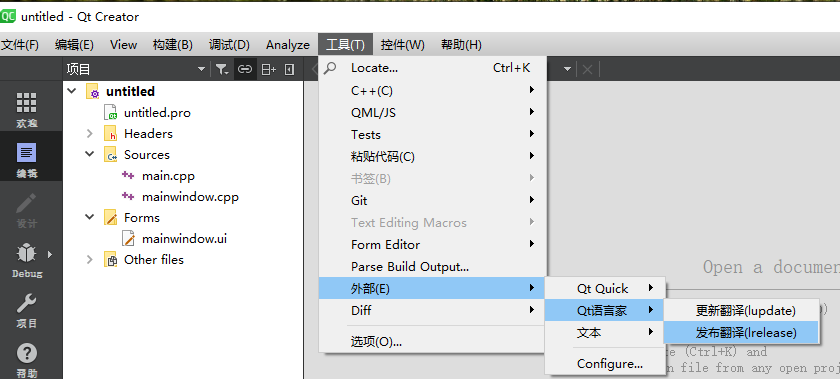Choose 选项(O)... menu entry
840x379 pixels.
[x=433, y=341]
